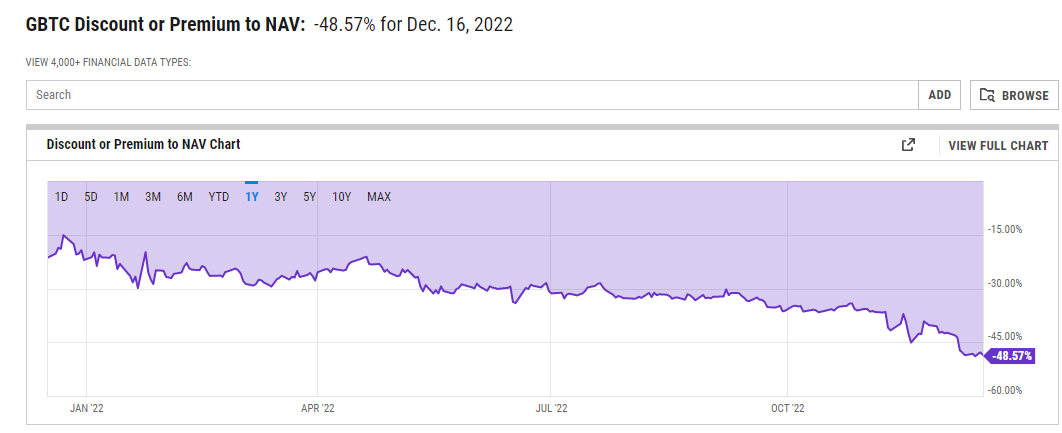Change chart range to 3Y
The image size is (1062, 433).
coord(281,197)
